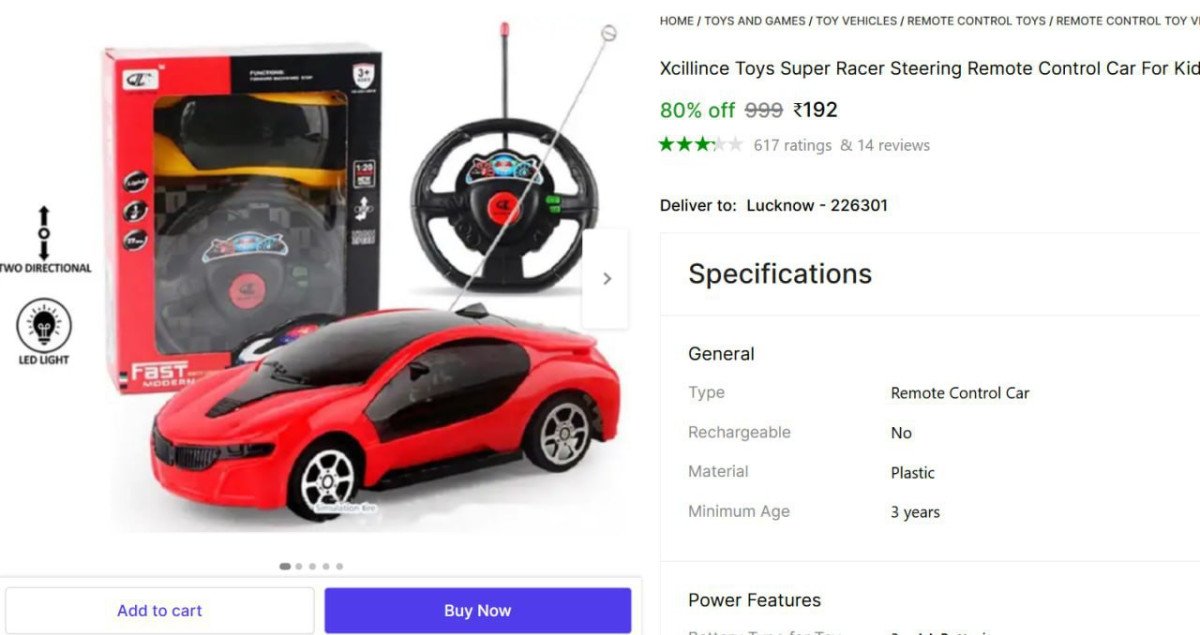Click the product title Xcillince Toys Super Racer
Image resolution: width=1200 pixels, height=635 pixels.
click(930, 69)
